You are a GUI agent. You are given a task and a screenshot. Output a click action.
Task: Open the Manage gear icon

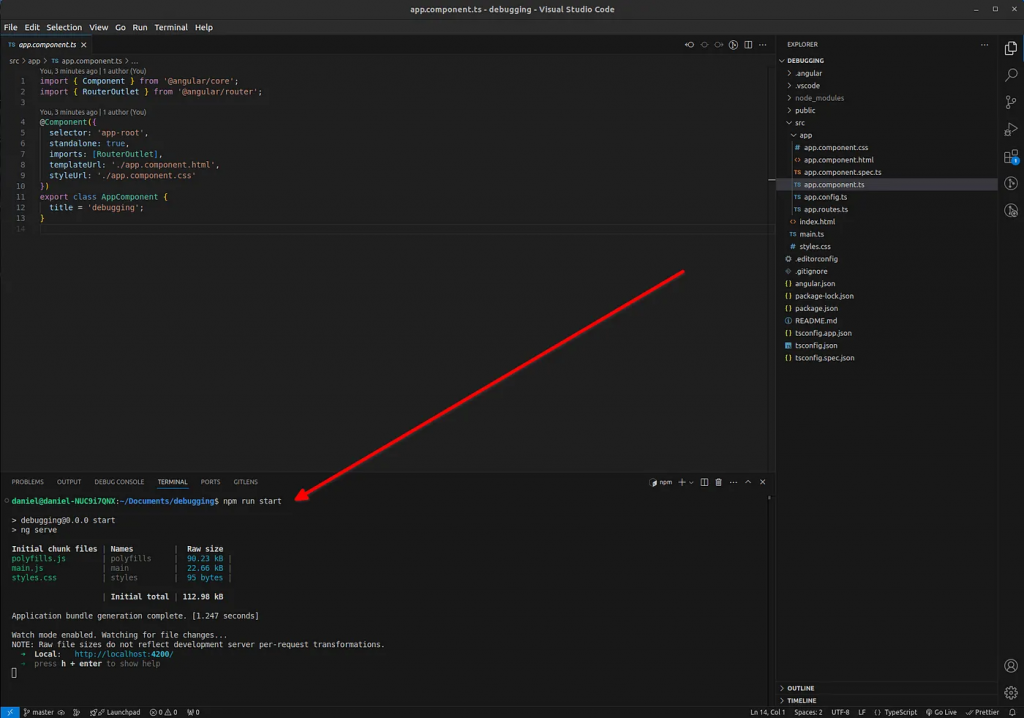pyautogui.click(x=1011, y=693)
